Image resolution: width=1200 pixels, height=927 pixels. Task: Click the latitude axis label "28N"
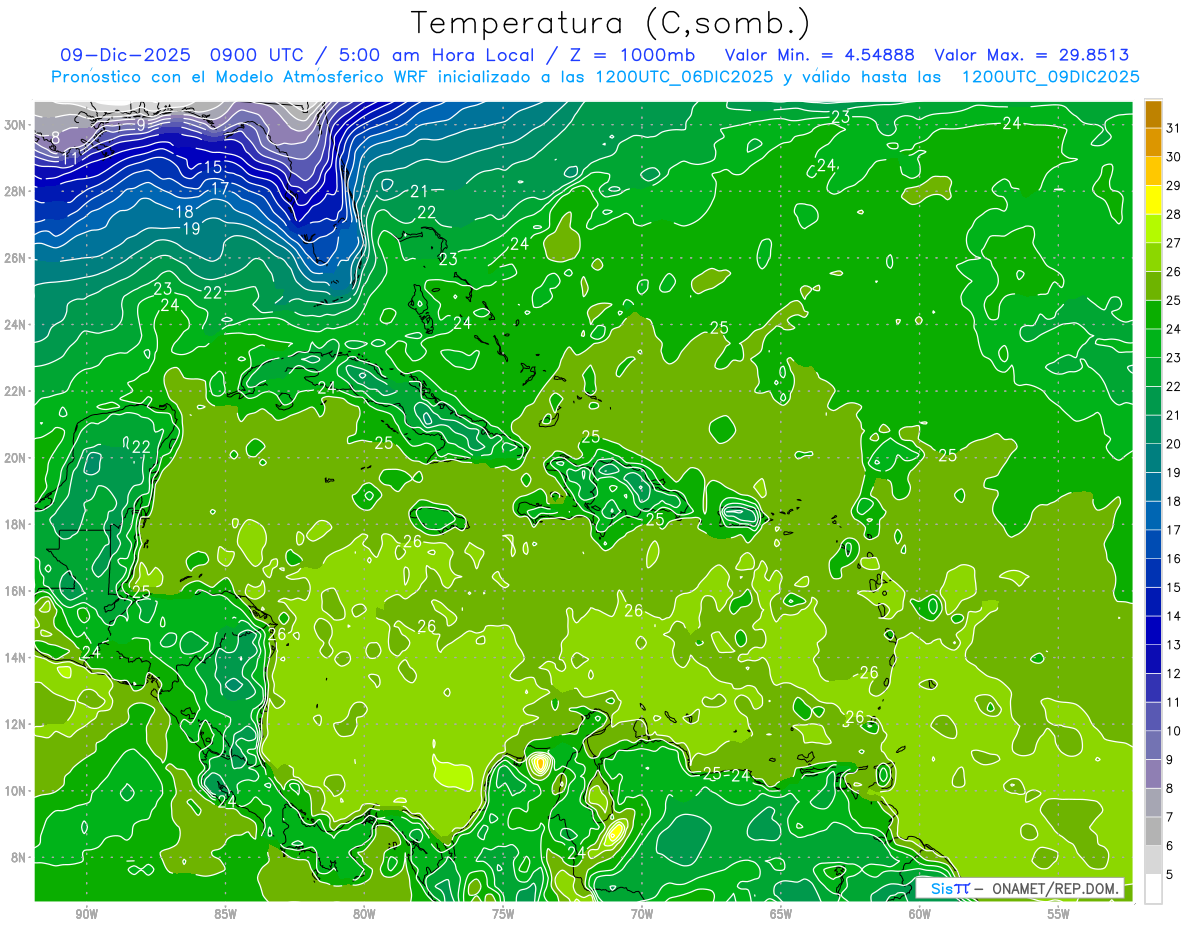16,191
